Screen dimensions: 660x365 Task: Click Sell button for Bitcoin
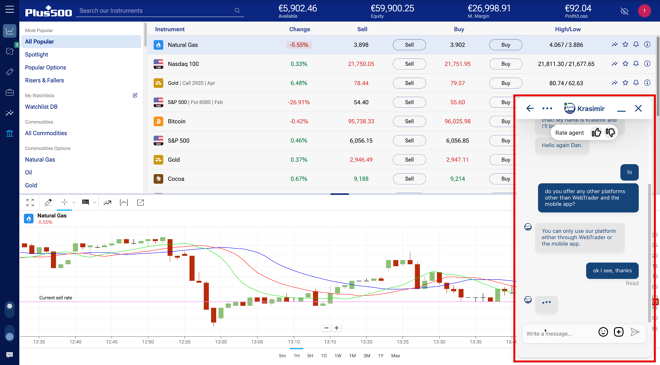click(x=409, y=121)
